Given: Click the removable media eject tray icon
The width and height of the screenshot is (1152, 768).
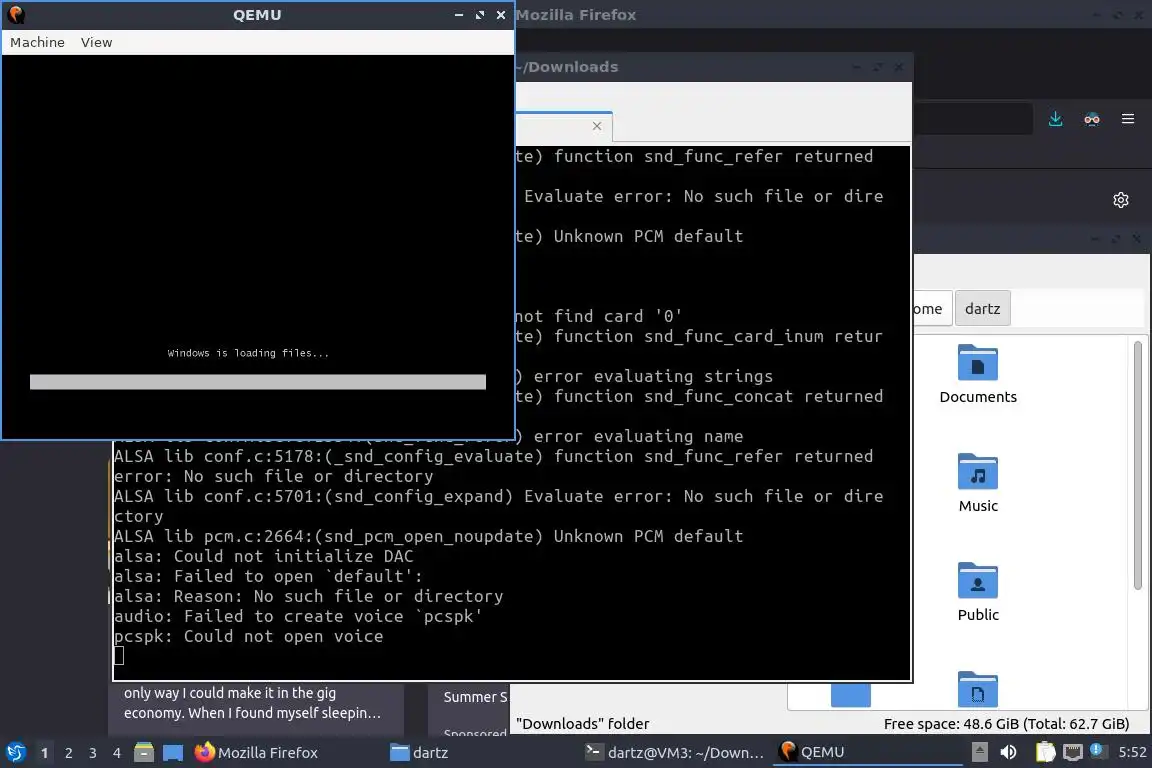Looking at the screenshot, I should click(979, 752).
